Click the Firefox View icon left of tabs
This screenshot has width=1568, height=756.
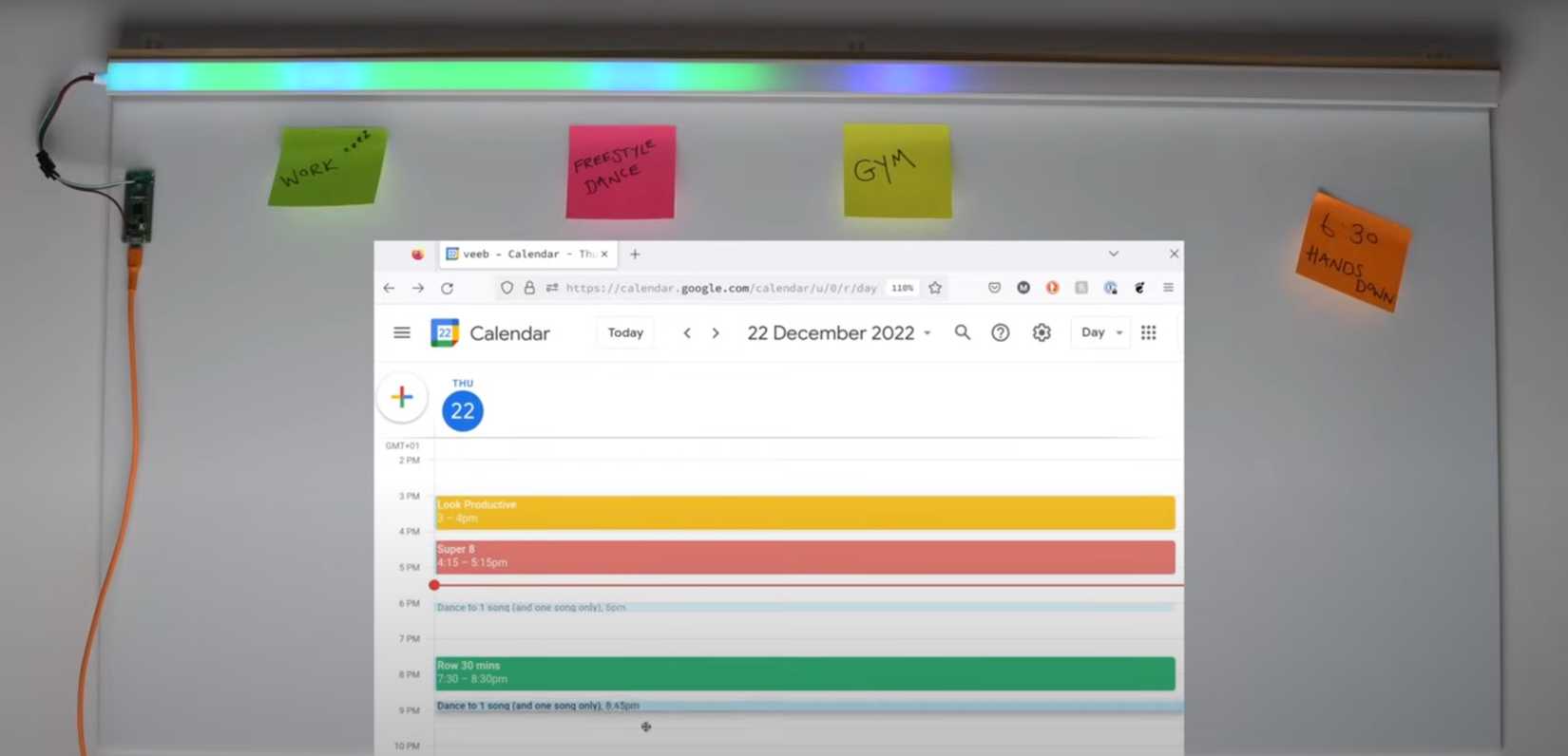pyautogui.click(x=417, y=254)
